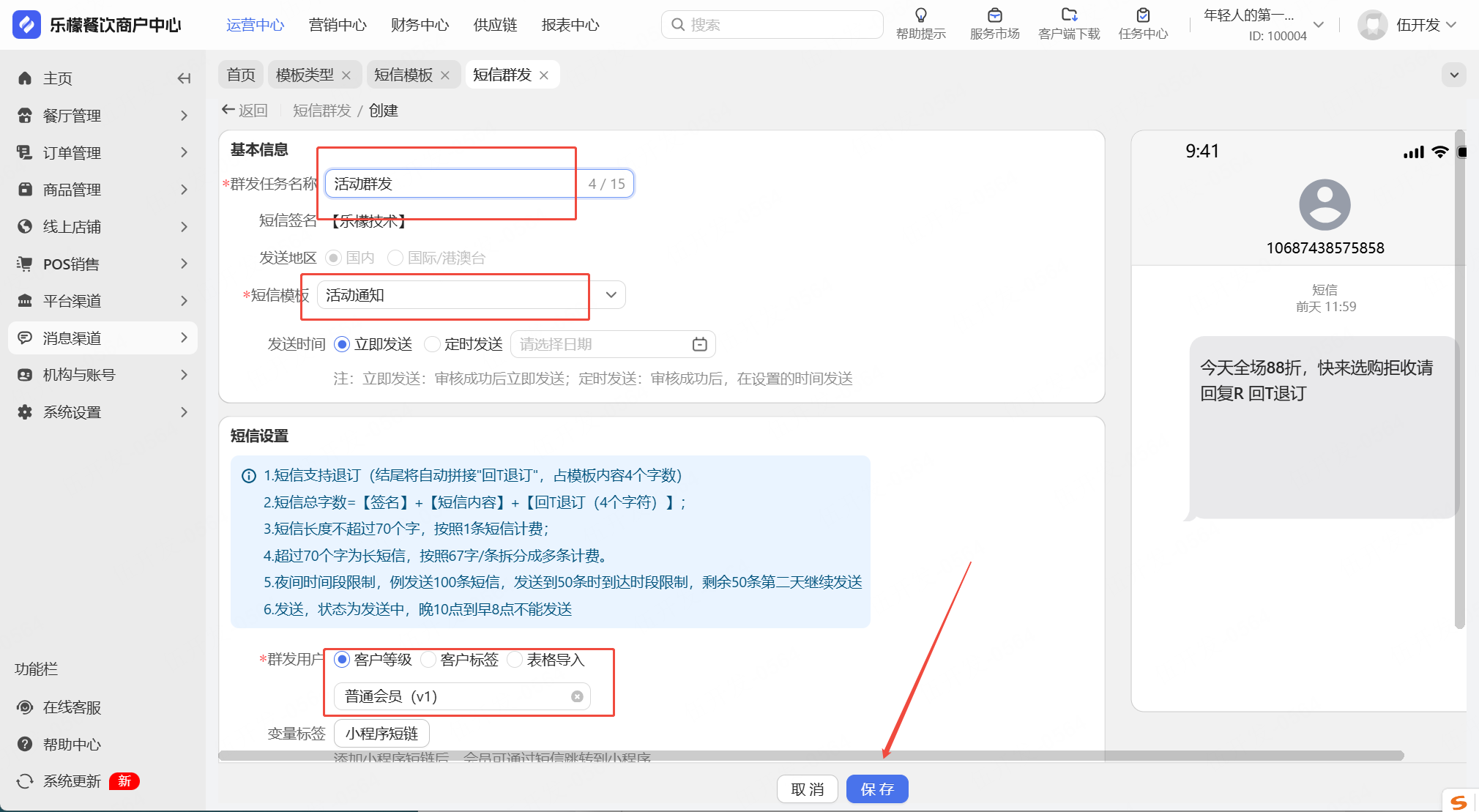Click the horizontal scrollbar above buttons

point(805,756)
